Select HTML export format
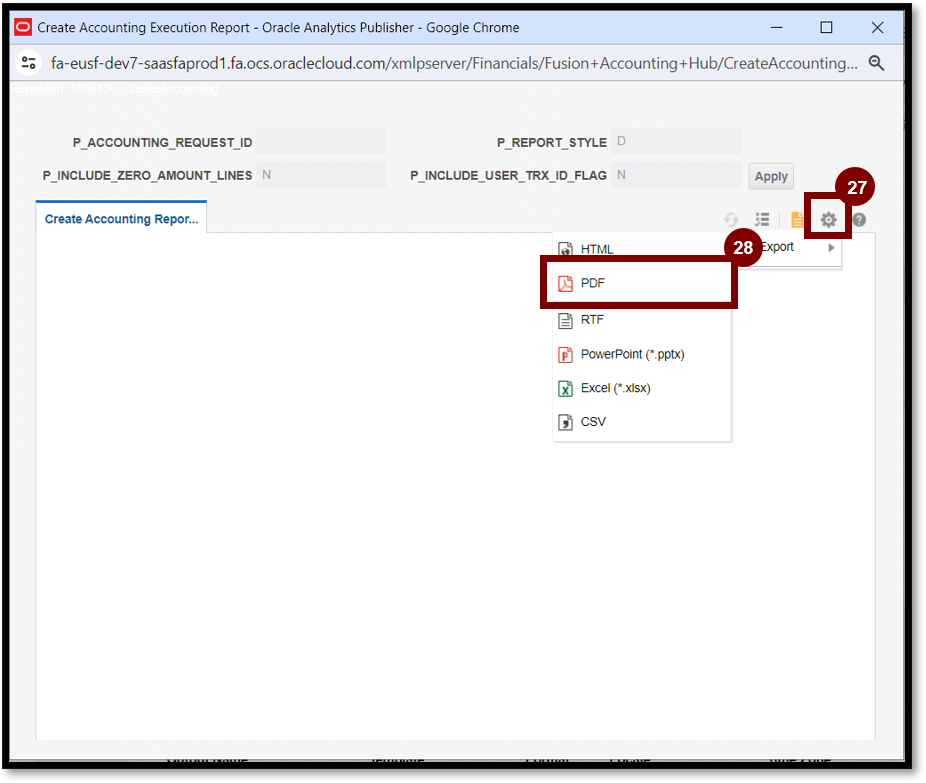 click(x=596, y=249)
